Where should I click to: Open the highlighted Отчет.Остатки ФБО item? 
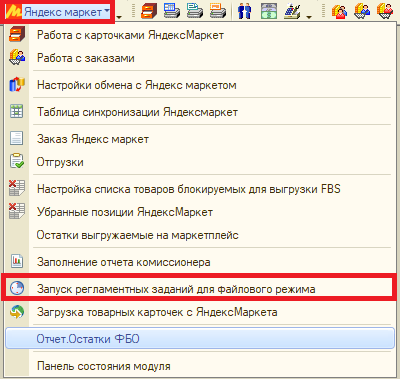click(200, 339)
